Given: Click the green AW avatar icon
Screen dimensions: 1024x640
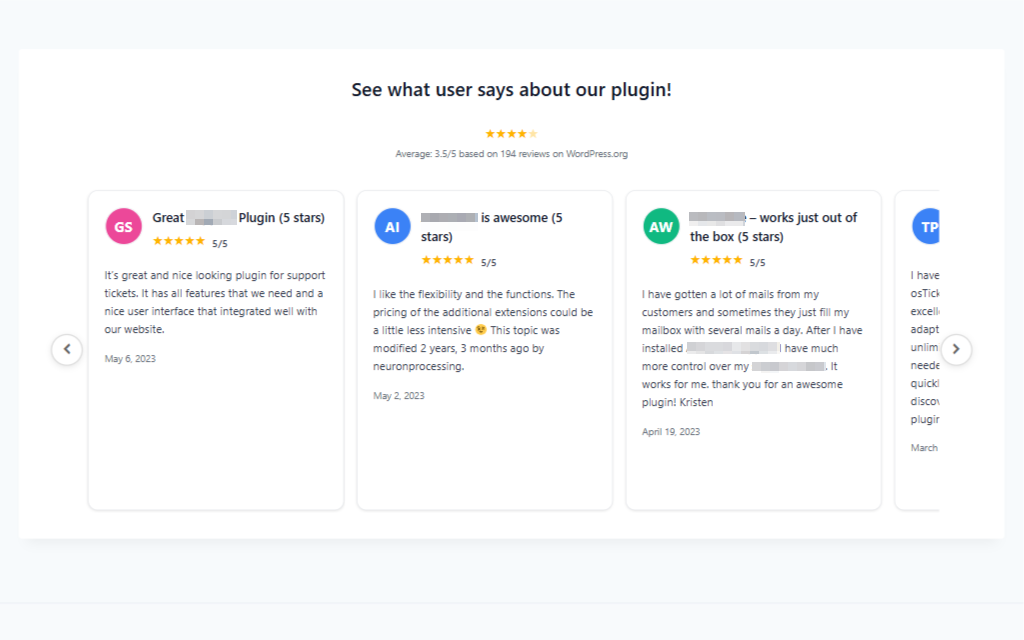Looking at the screenshot, I should [660, 226].
